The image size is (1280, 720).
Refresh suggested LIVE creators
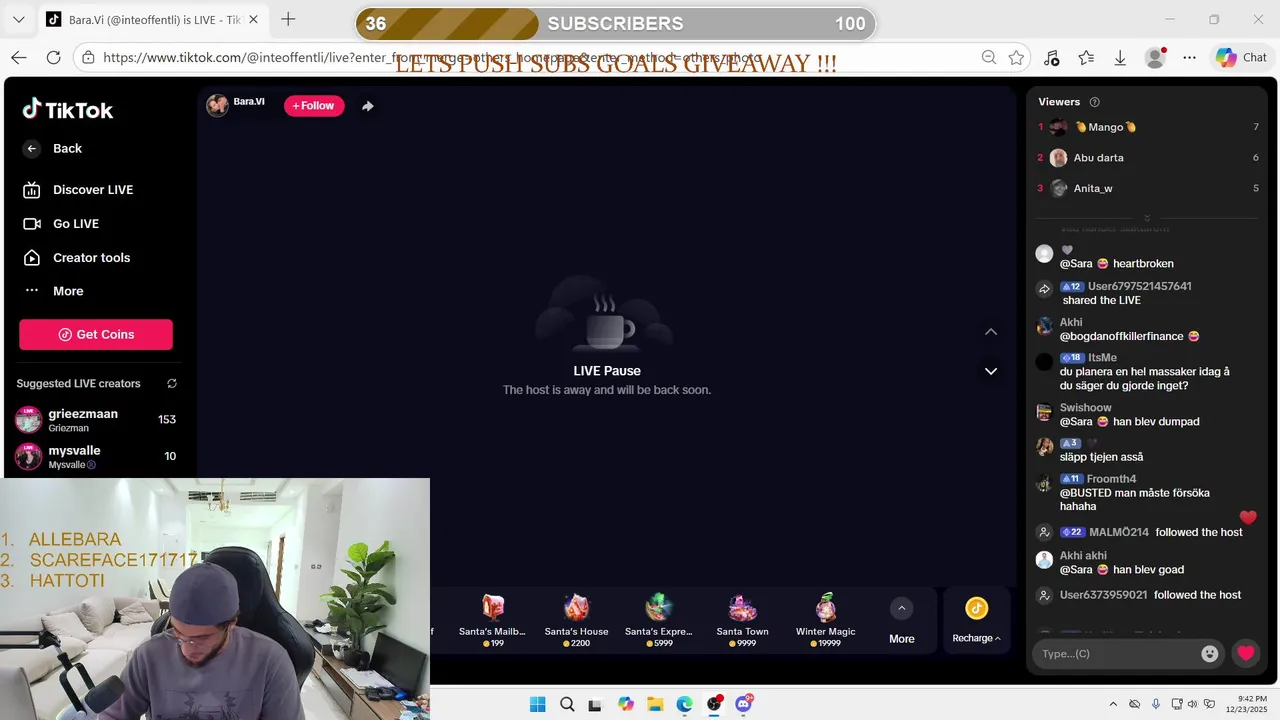pos(172,383)
